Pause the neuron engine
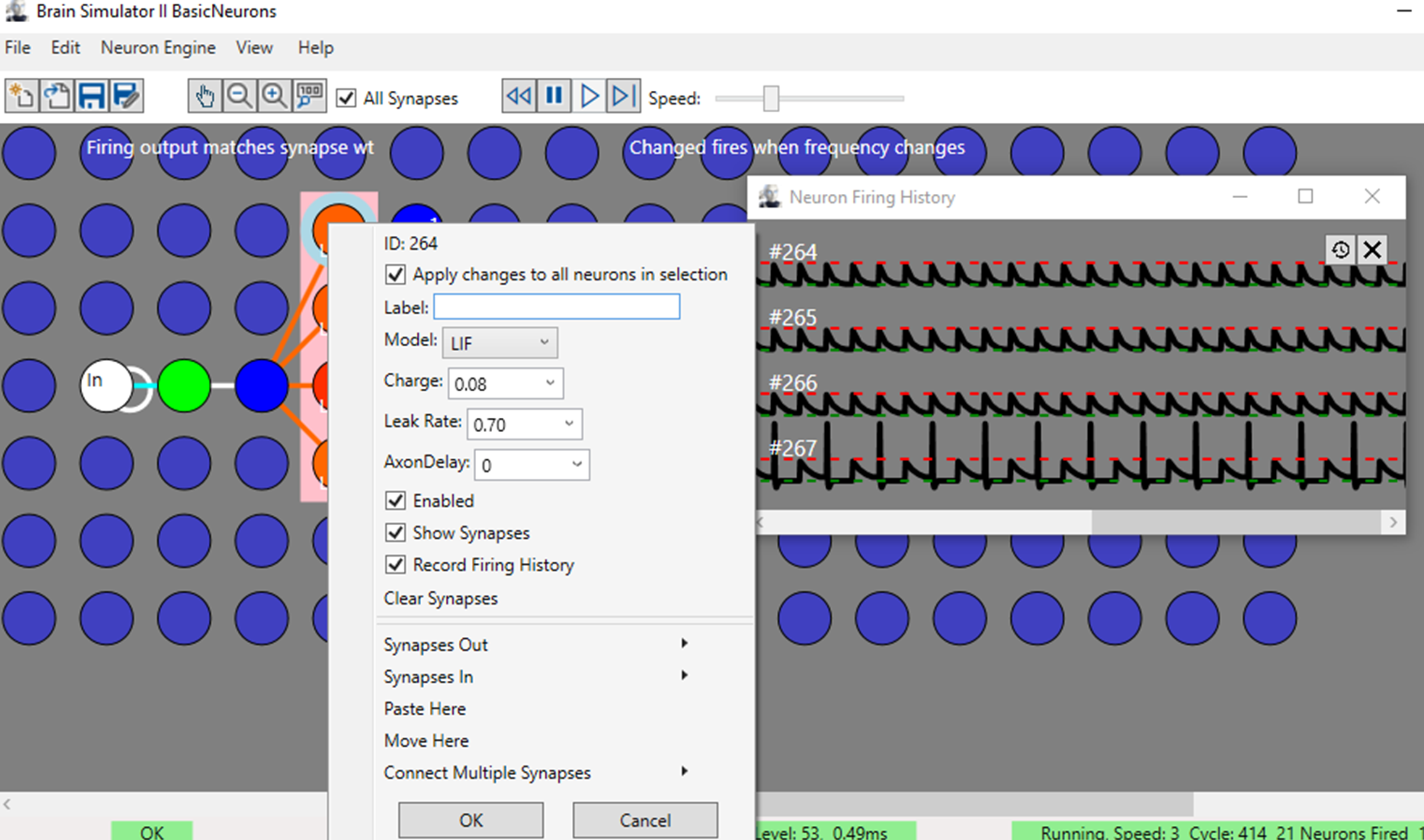Viewport: 1424px width, 840px height. click(554, 96)
